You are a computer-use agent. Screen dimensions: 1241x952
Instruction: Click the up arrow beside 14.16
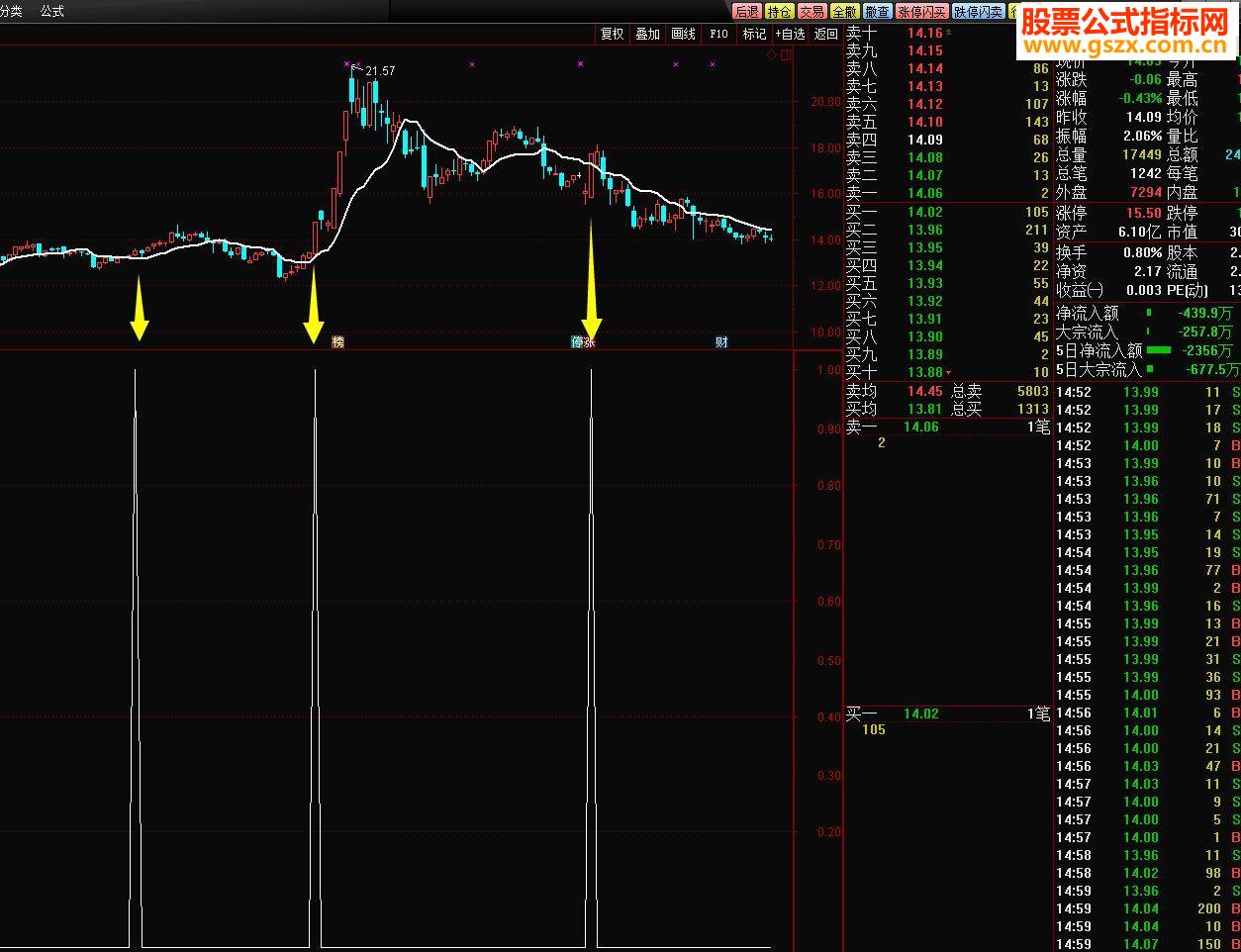pyautogui.click(x=949, y=33)
